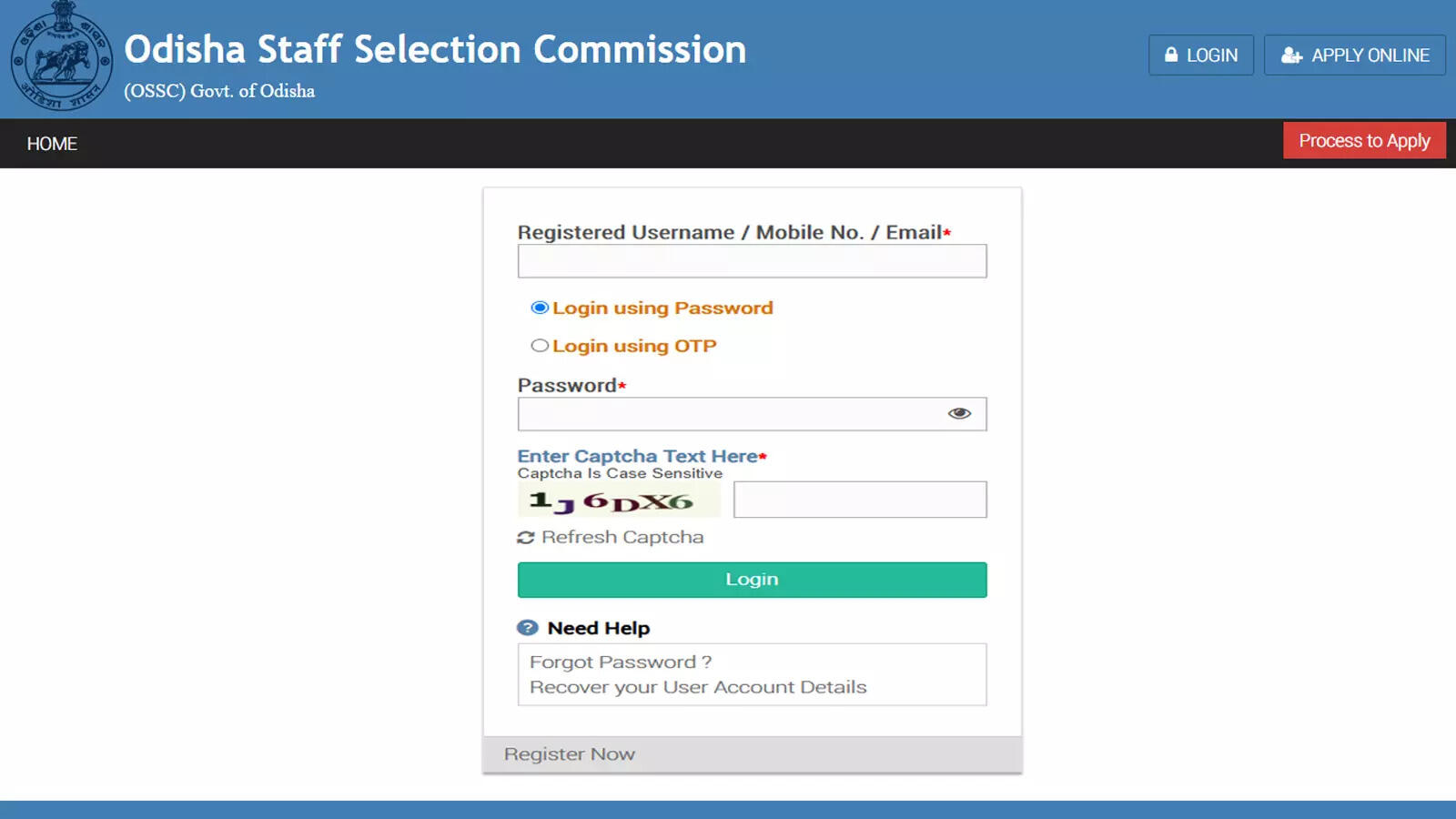Open the HOME navigation item
This screenshot has height=819, width=1456.
click(52, 144)
